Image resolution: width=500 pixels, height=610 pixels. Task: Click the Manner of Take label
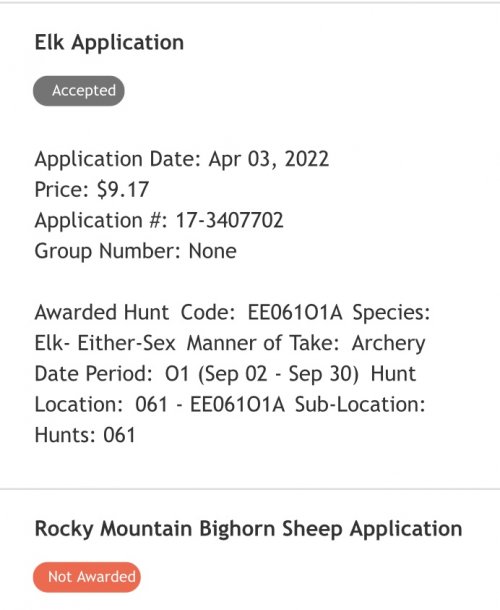[x=263, y=343]
